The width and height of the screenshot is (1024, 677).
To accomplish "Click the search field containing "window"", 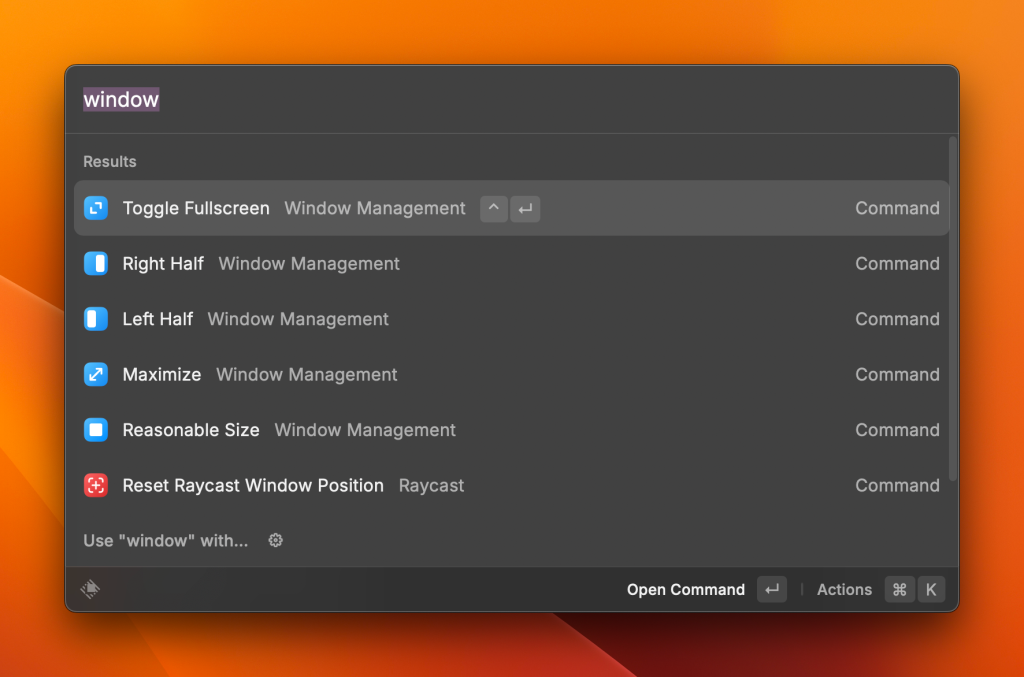I will (500, 100).
